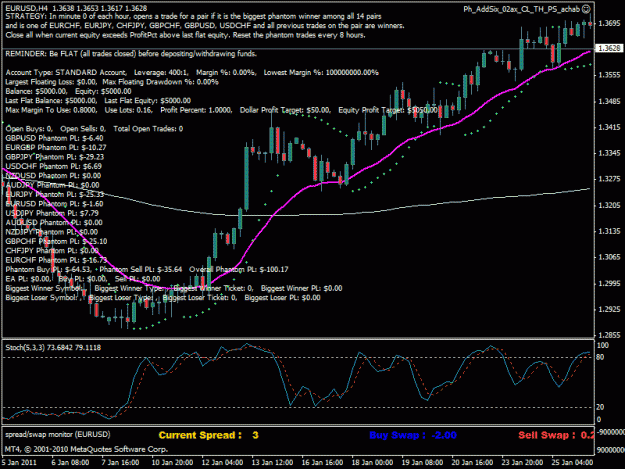Screen dimensions: 625x469
Task: Click the stochastic 20 level label
Action: [600, 407]
